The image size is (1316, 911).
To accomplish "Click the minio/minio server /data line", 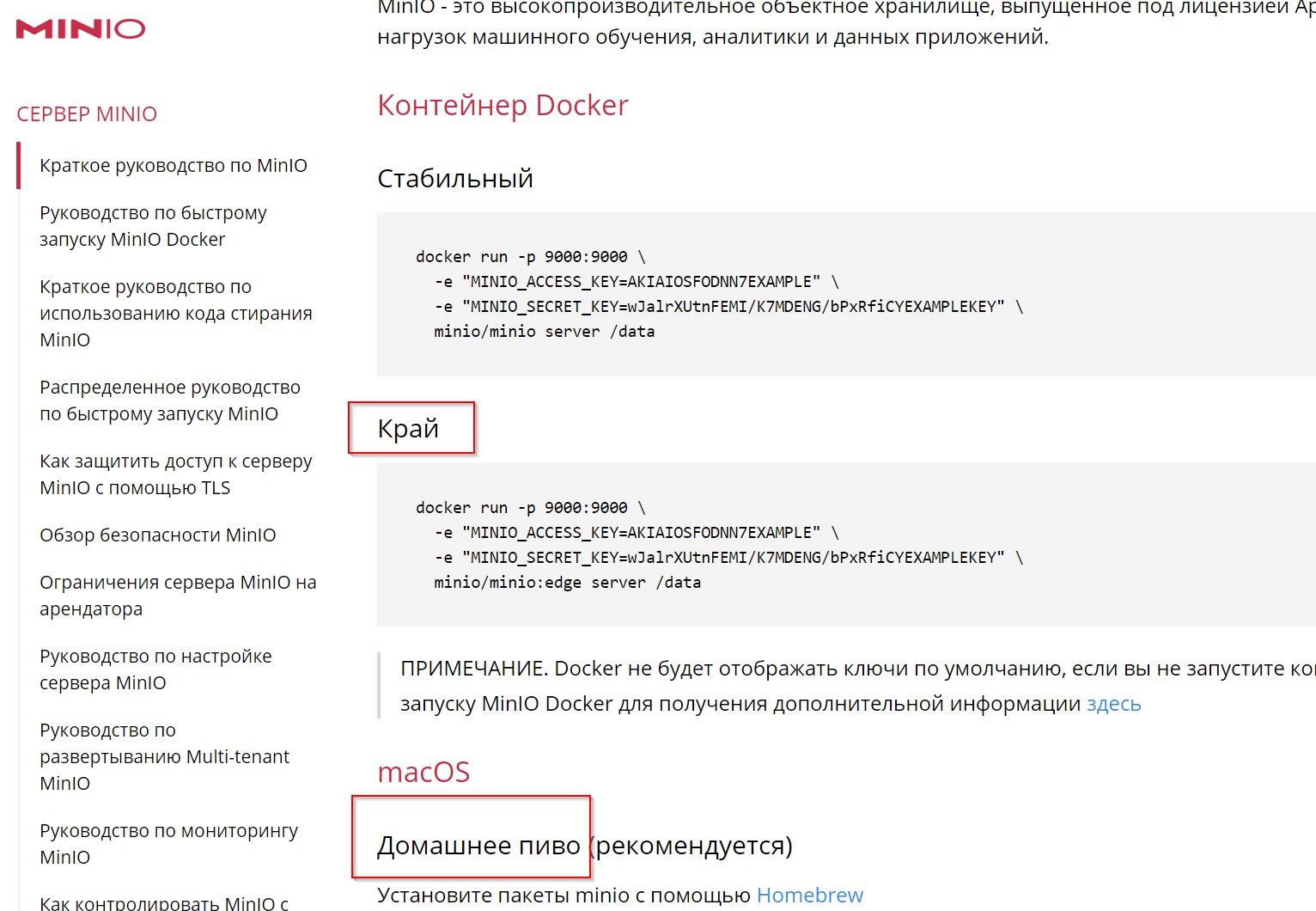I will 544,332.
